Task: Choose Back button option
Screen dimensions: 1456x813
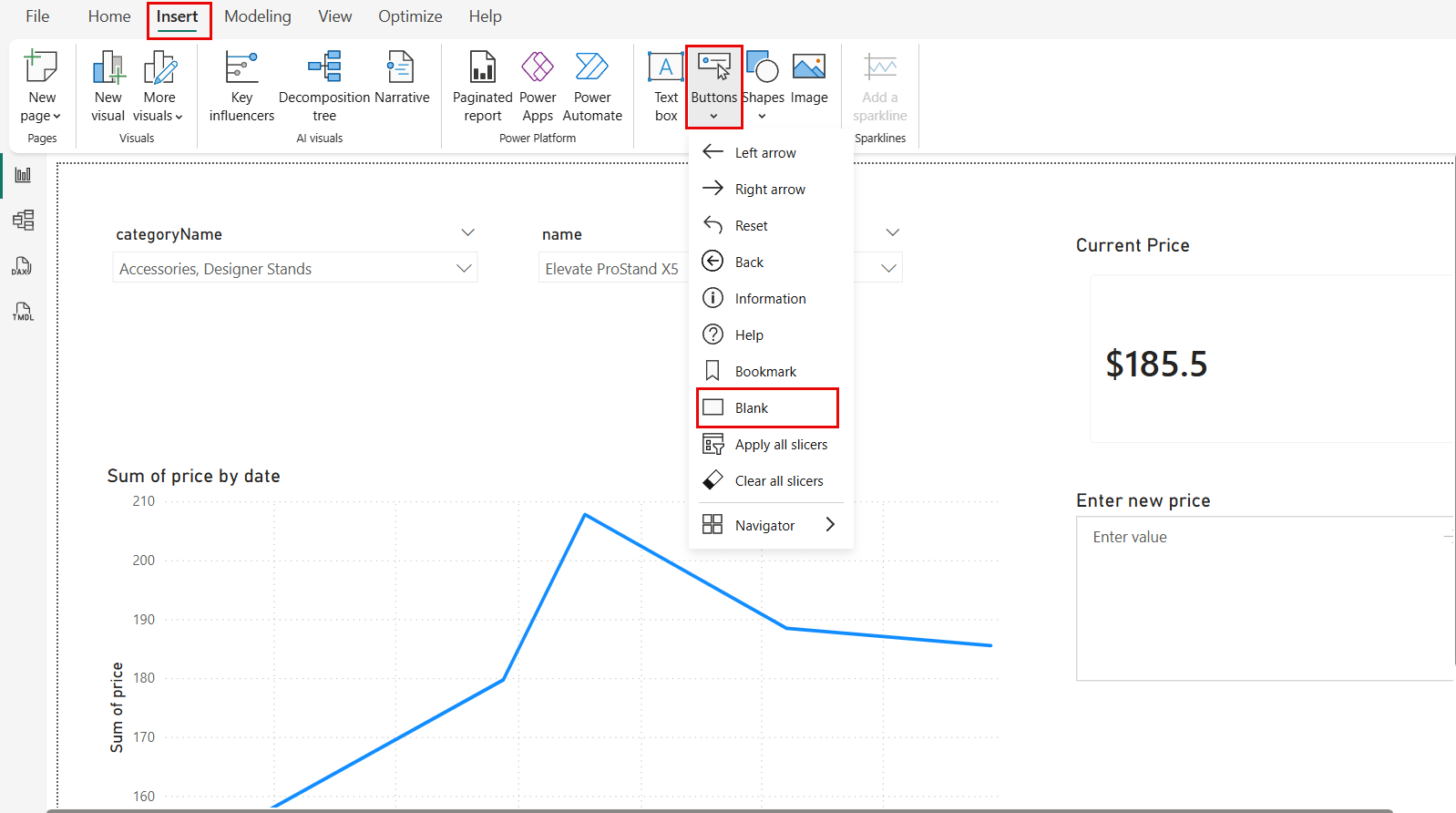Action: [x=771, y=262]
